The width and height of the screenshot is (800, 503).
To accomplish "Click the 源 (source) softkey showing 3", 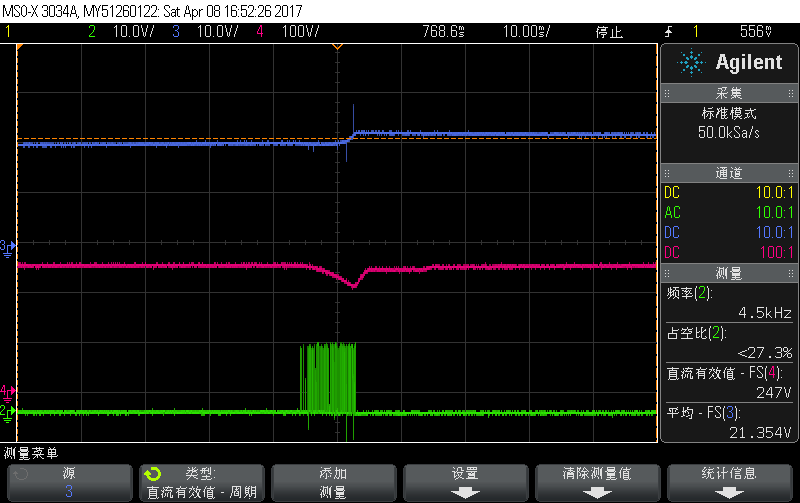I will click(69, 483).
